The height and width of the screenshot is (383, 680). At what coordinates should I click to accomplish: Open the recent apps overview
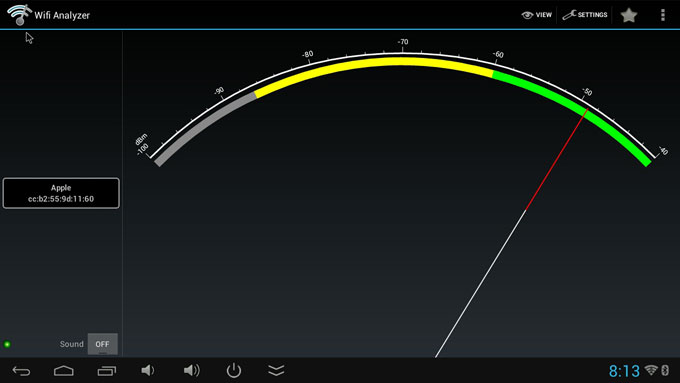point(107,371)
